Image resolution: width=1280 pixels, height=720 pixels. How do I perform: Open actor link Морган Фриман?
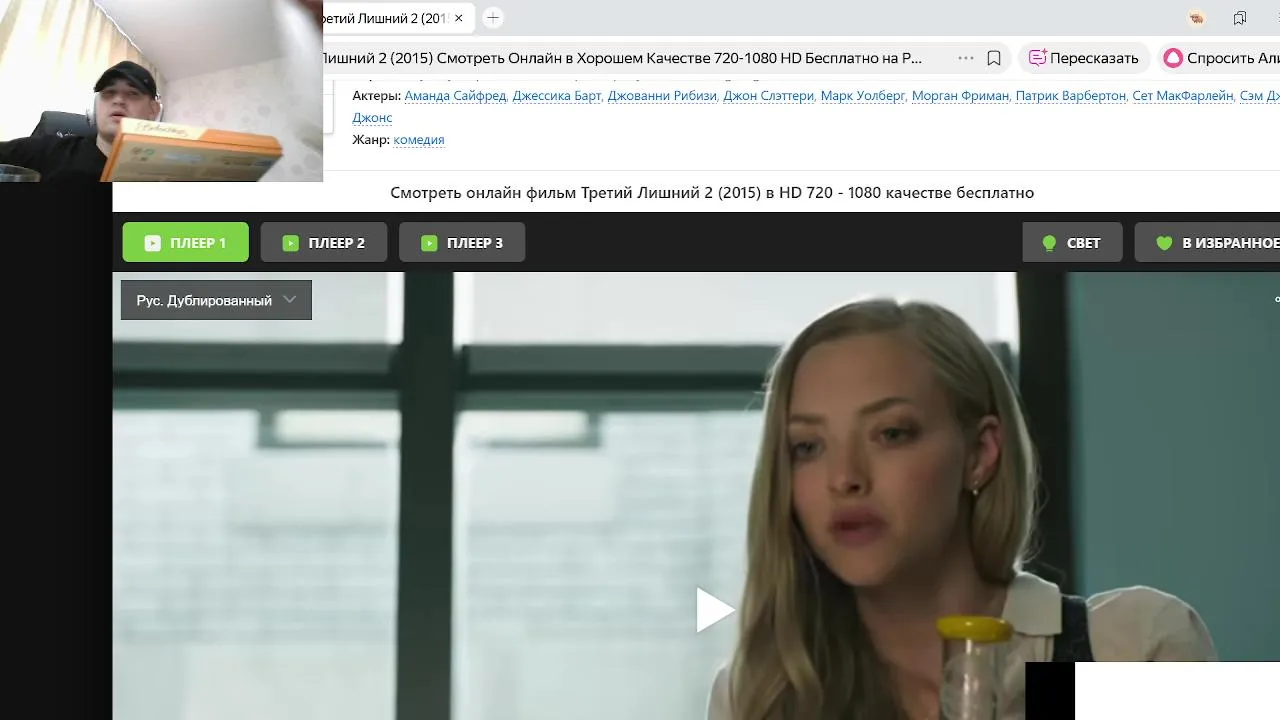click(960, 96)
